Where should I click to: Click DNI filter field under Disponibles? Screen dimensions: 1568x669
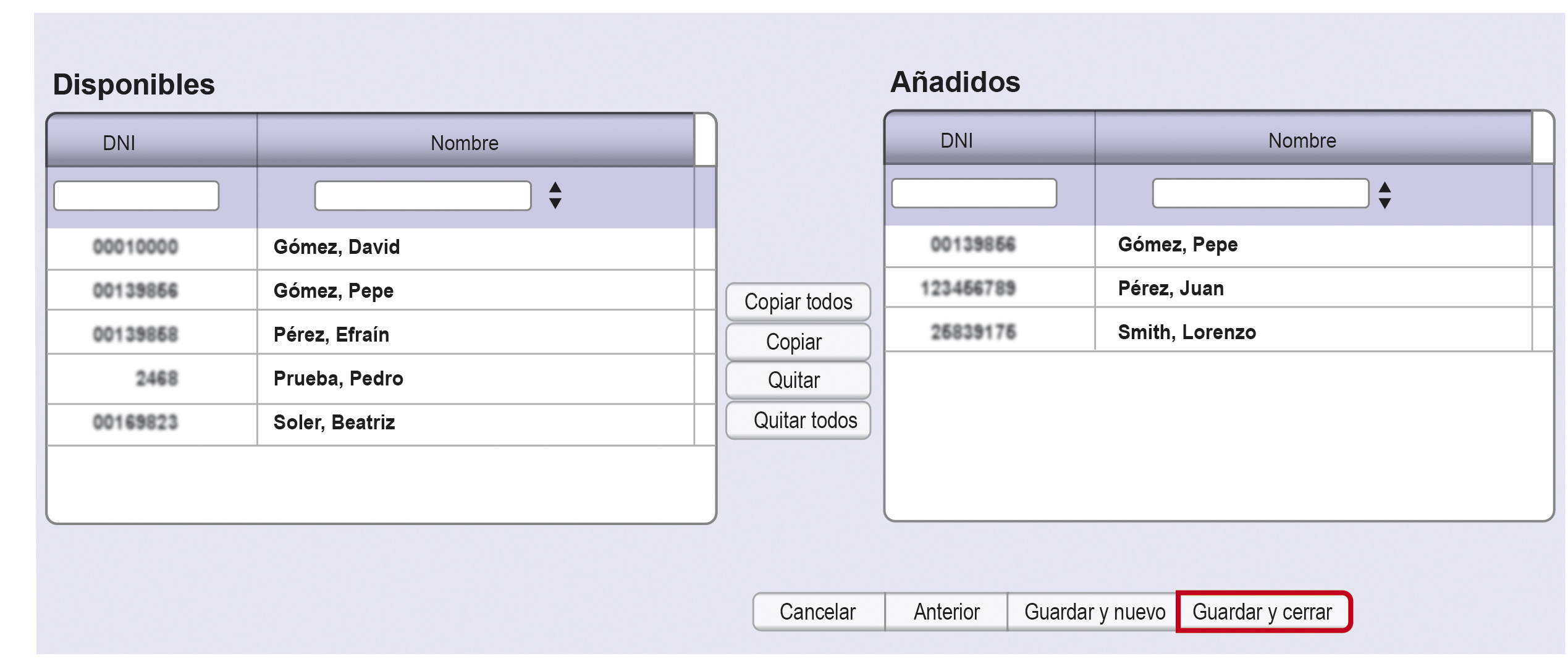[137, 196]
